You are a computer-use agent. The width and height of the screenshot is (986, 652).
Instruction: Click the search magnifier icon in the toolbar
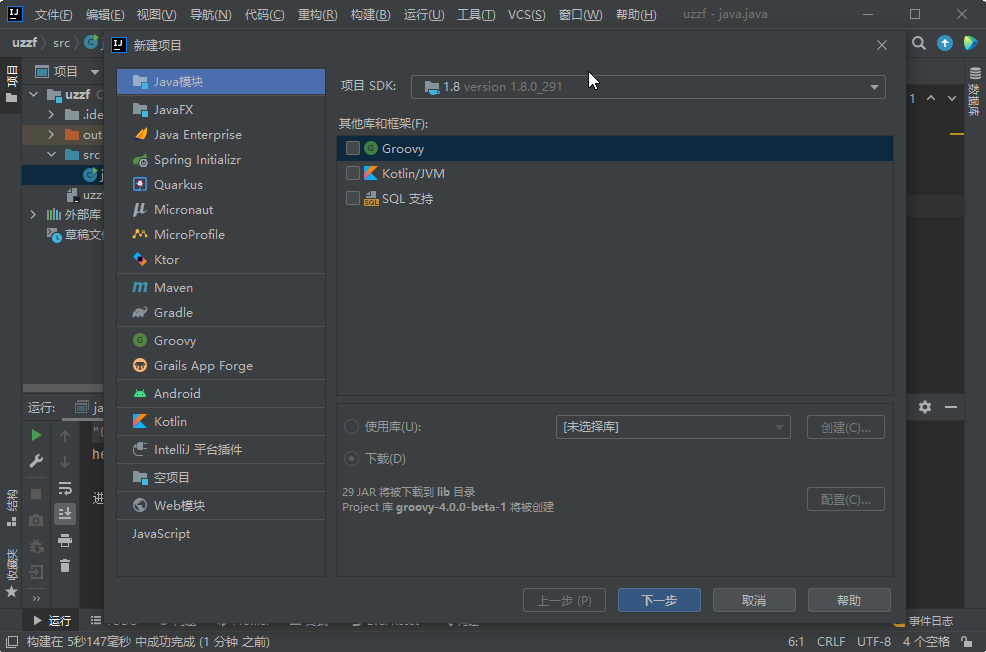tap(919, 43)
